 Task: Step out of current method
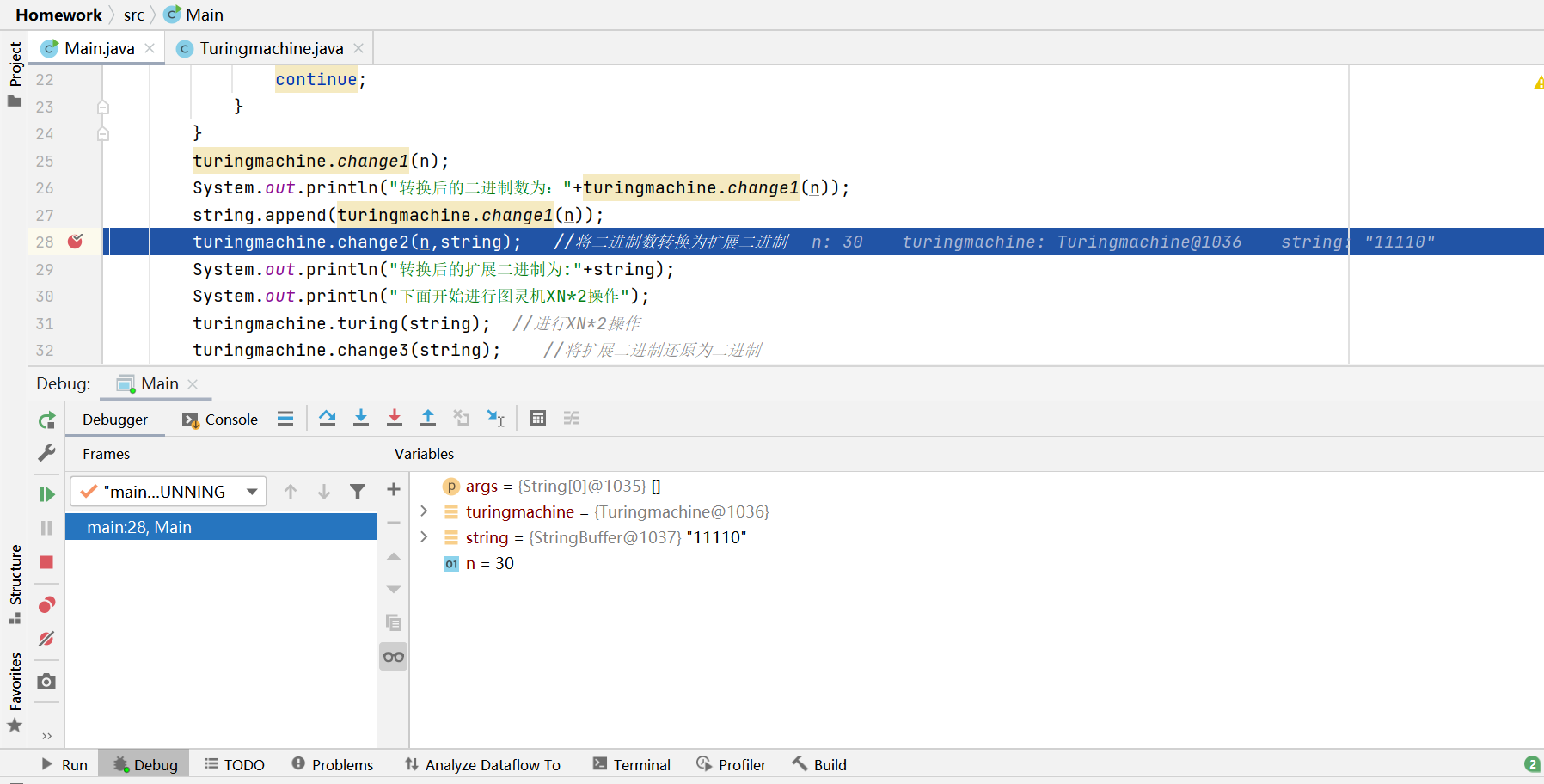(428, 419)
